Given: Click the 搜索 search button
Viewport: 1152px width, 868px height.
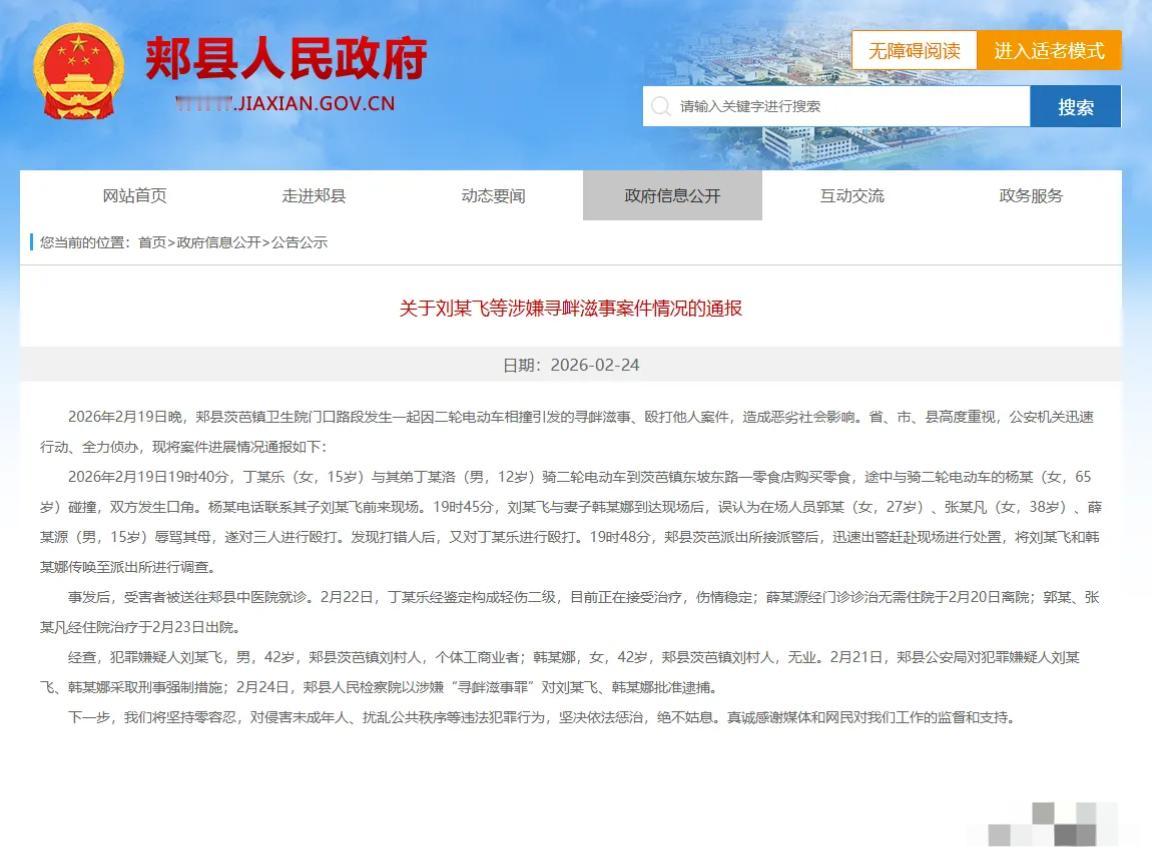Looking at the screenshot, I should [1075, 106].
